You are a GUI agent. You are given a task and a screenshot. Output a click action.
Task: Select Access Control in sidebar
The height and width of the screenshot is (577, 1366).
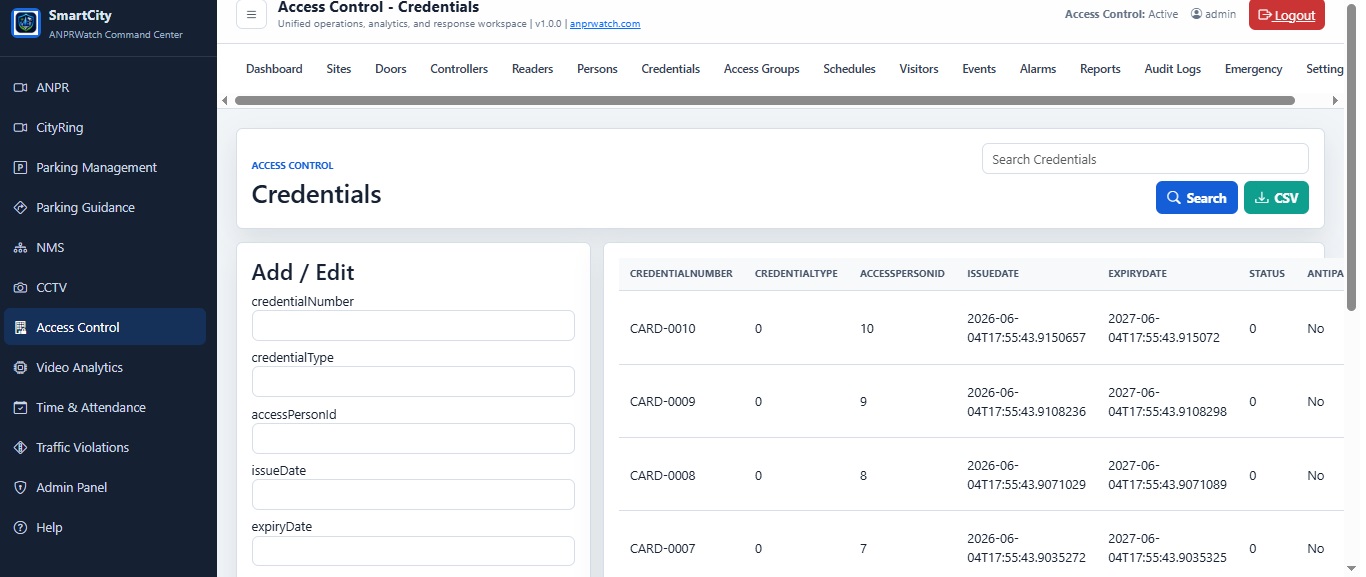(105, 327)
